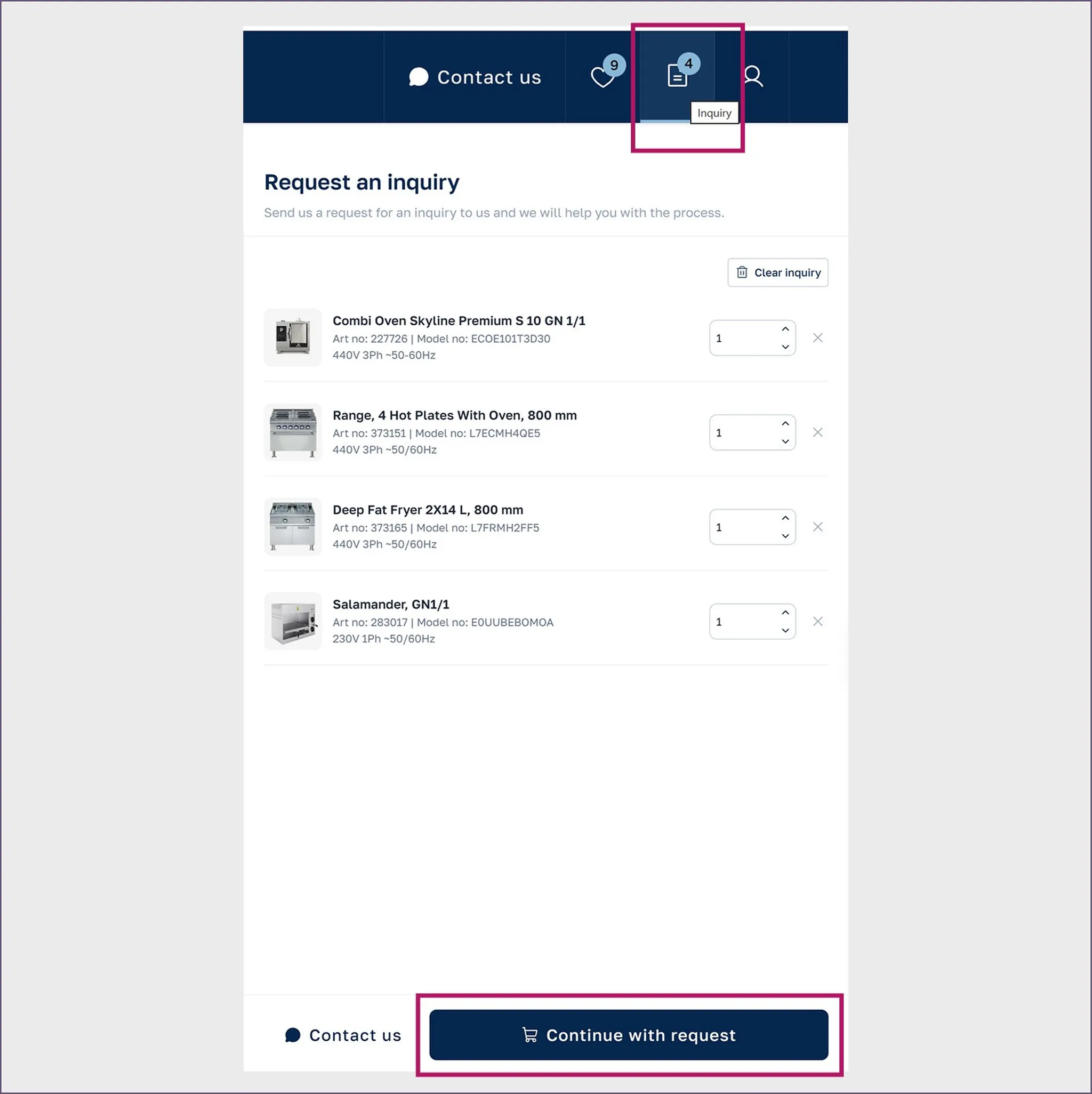Decrease Combi Oven quantity with down arrow
Viewport: 1092px width, 1094px height.
tap(785, 347)
